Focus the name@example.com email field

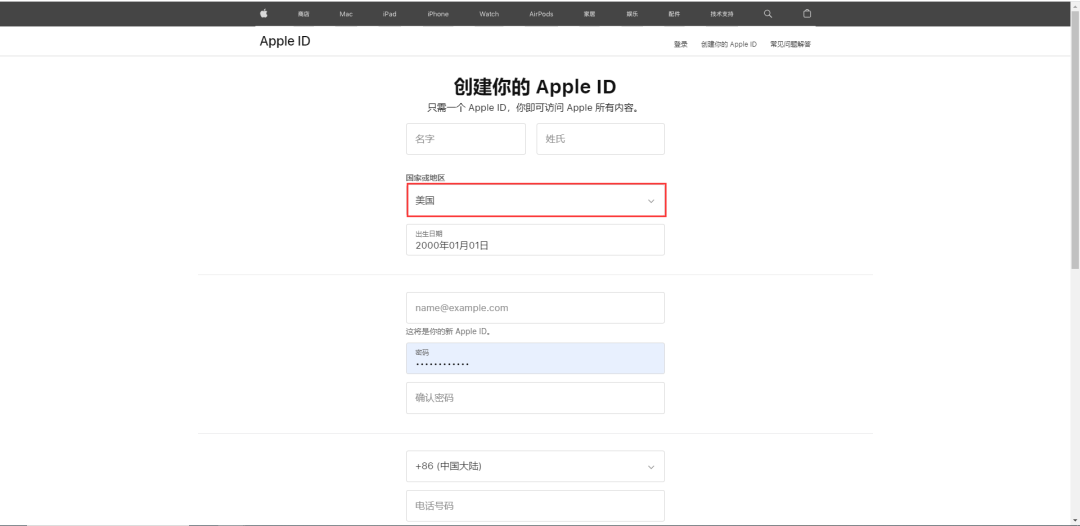(x=535, y=308)
